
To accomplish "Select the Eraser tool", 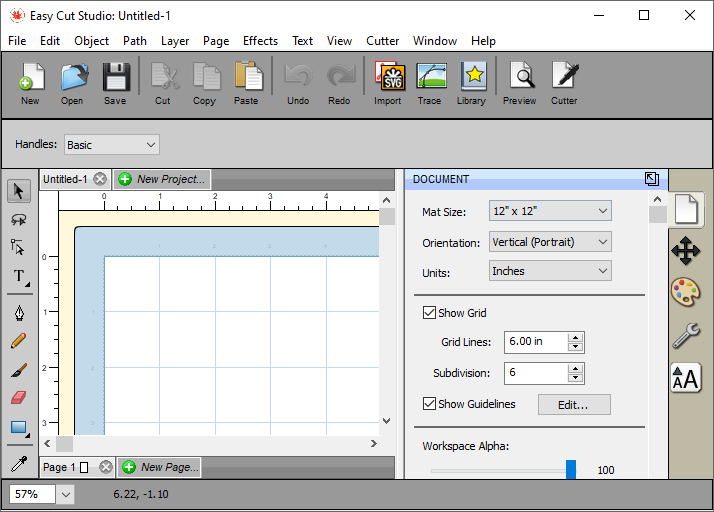I will tap(19, 397).
